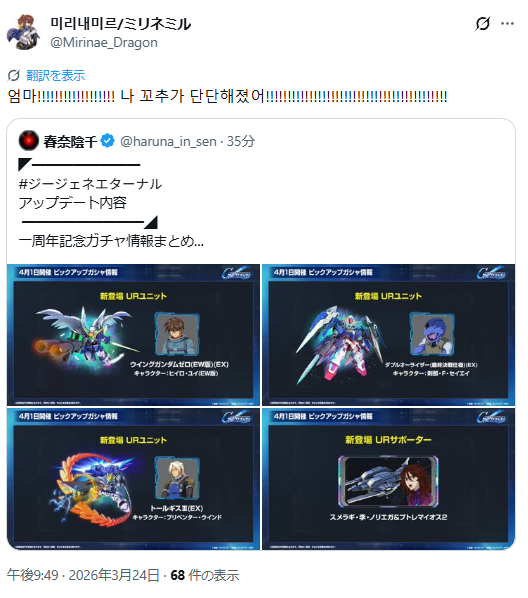
Task: Open the Wing Gundam Zero EW image
Action: [x=133, y=334]
